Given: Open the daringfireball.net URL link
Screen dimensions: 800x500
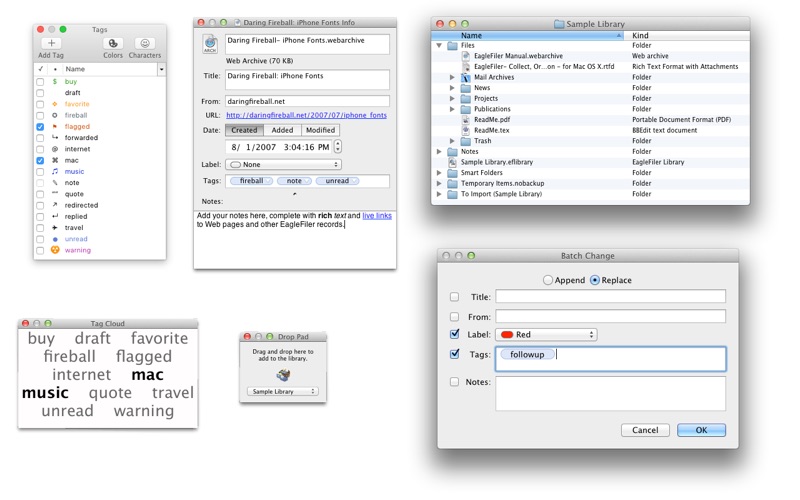Looking at the screenshot, I should point(306,115).
